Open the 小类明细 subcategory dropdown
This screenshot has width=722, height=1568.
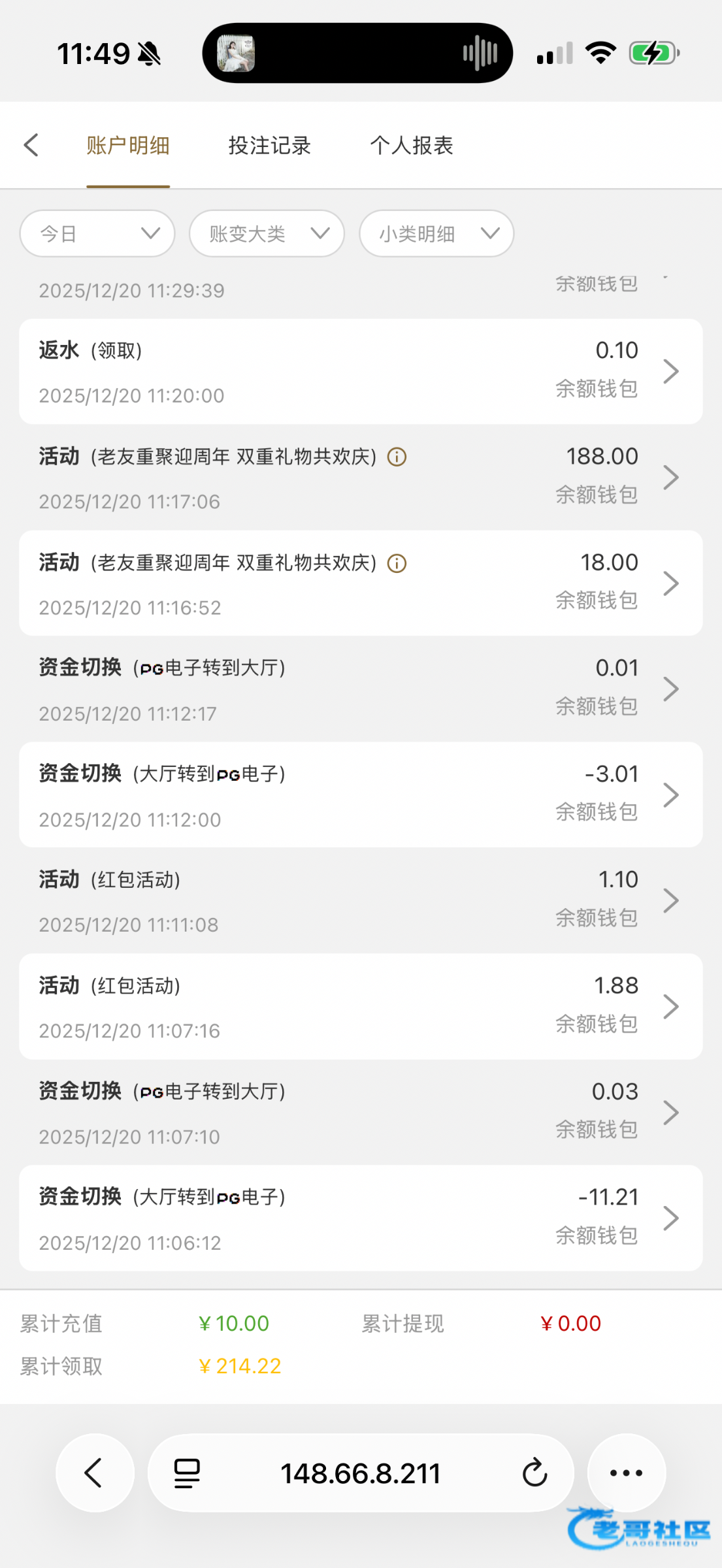pyautogui.click(x=436, y=233)
